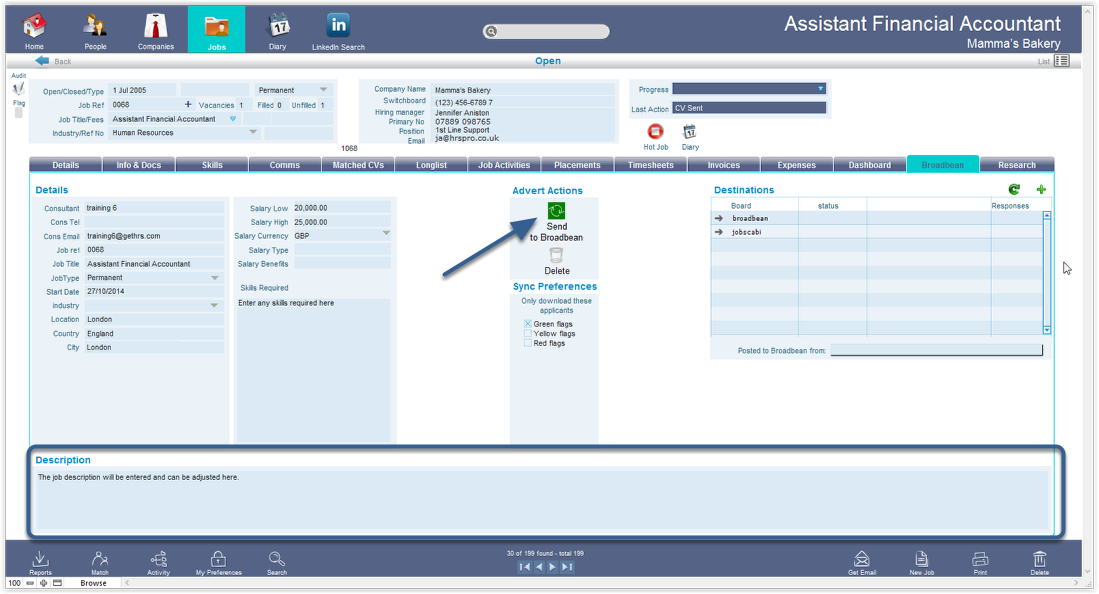The height and width of the screenshot is (594, 1099).
Task: Click the Description text area
Action: coord(542,499)
